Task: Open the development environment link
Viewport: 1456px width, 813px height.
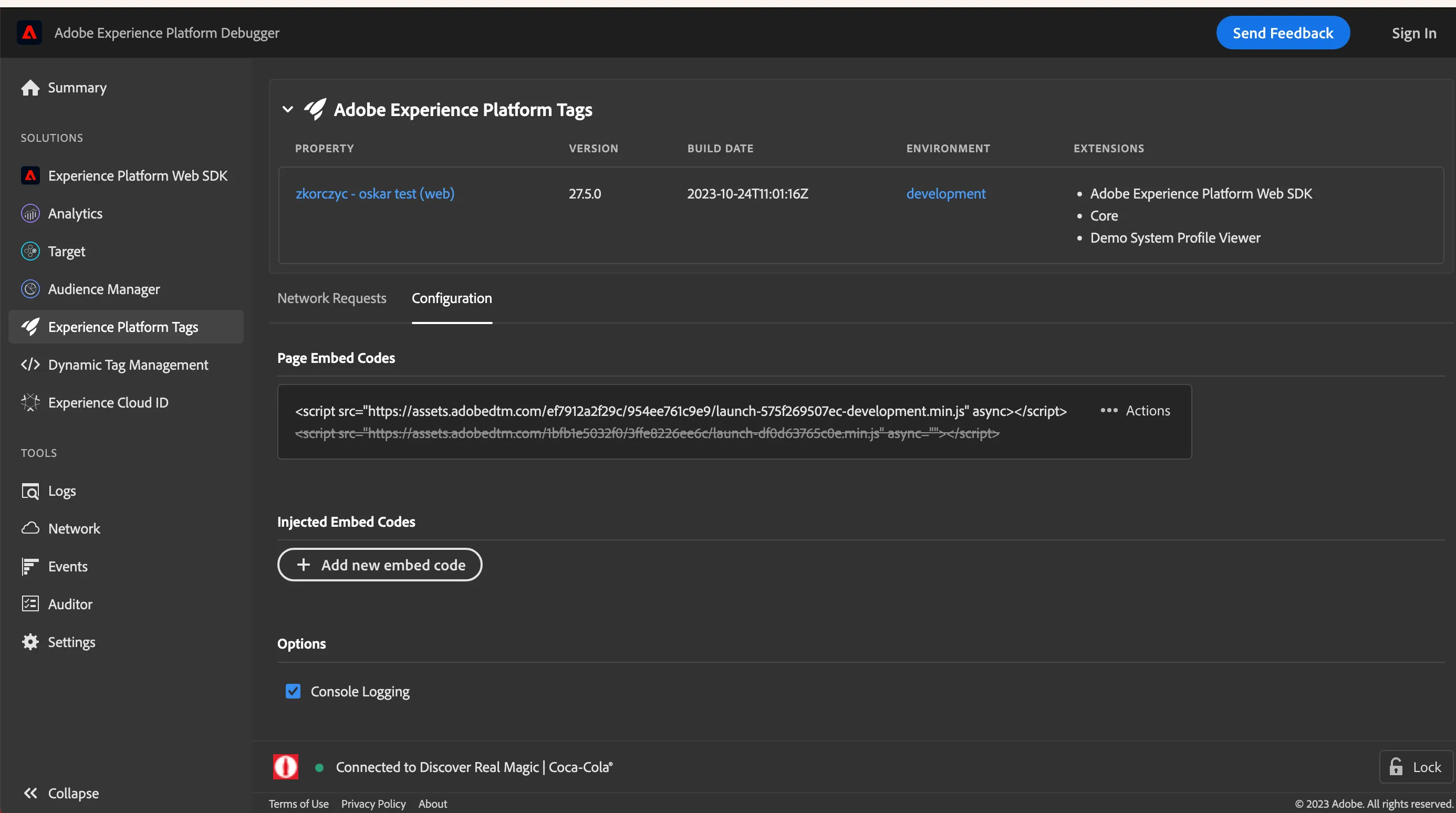Action: point(945,194)
